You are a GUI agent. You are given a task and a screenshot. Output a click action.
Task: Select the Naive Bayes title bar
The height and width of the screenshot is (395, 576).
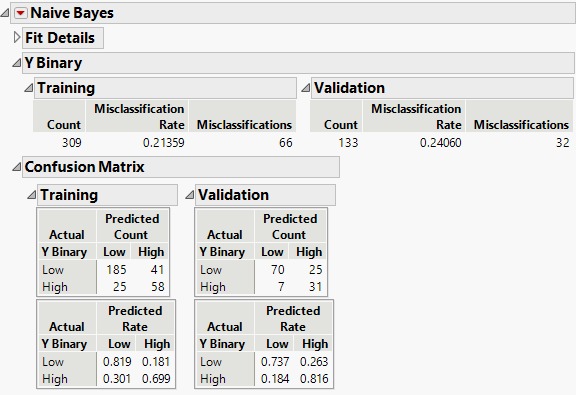(293, 13)
